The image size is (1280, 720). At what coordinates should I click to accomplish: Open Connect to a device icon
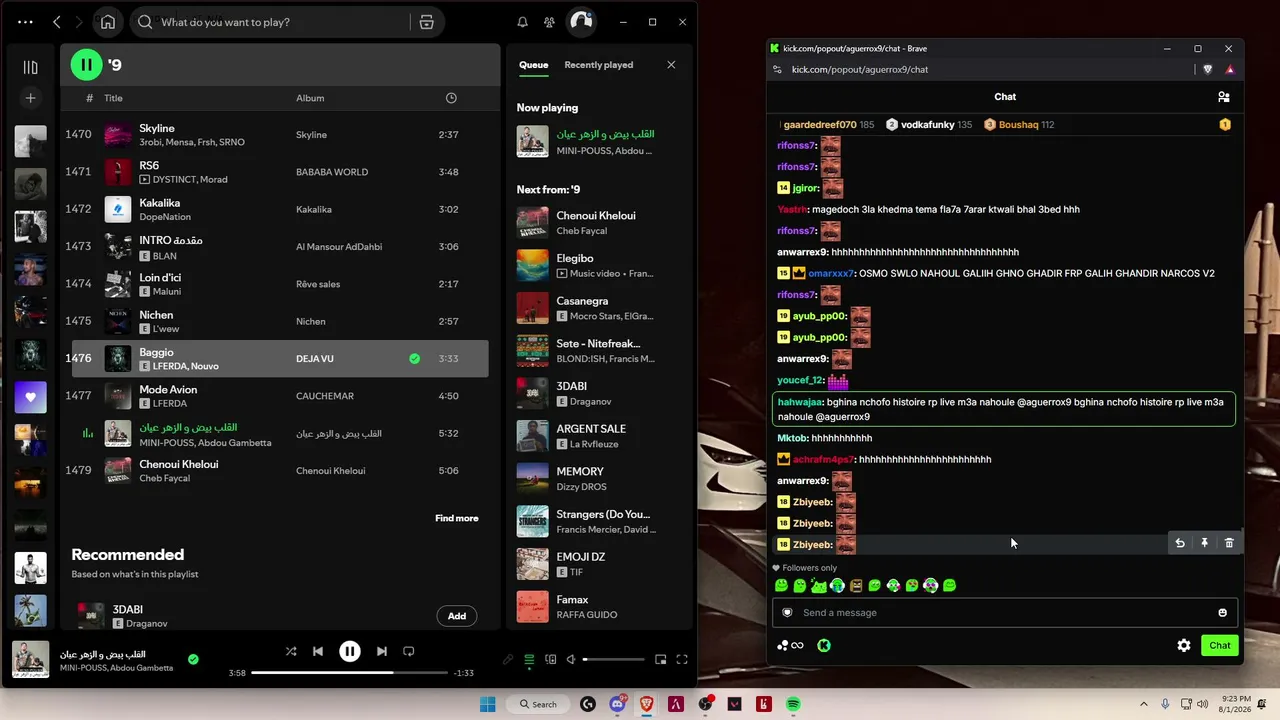tap(551, 659)
